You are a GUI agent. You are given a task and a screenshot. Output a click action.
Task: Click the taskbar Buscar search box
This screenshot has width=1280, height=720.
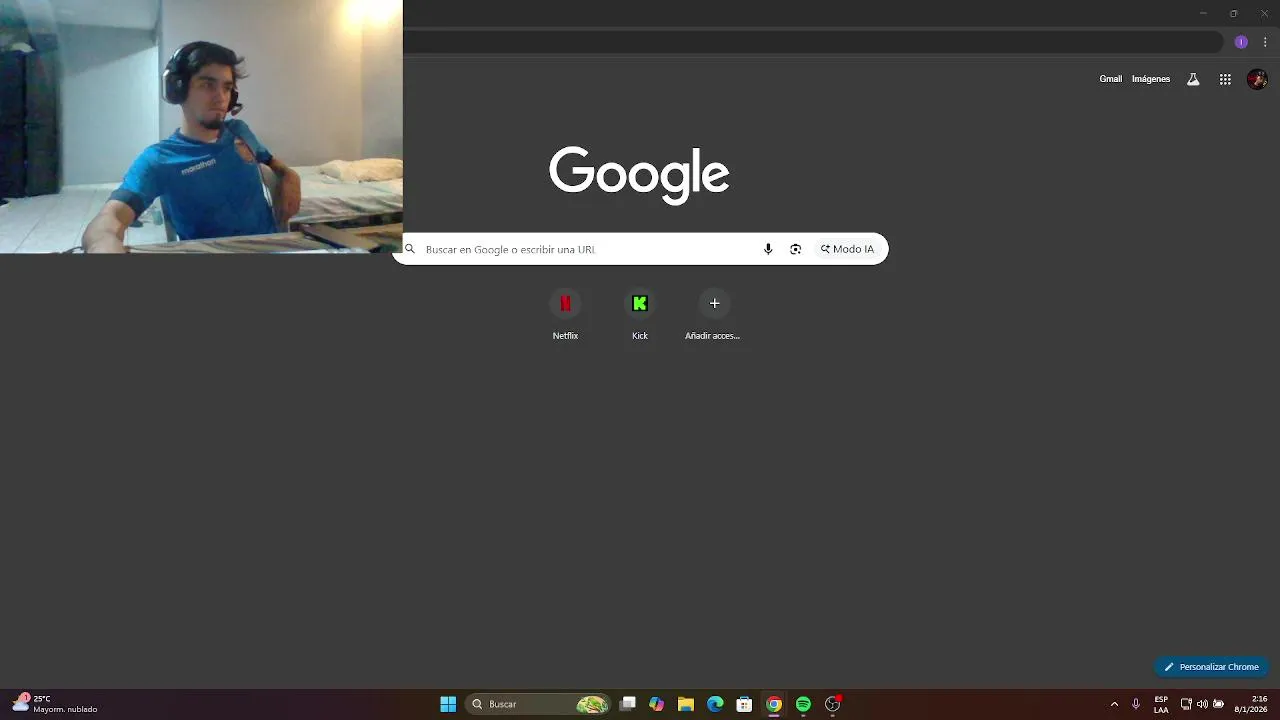[x=539, y=704]
